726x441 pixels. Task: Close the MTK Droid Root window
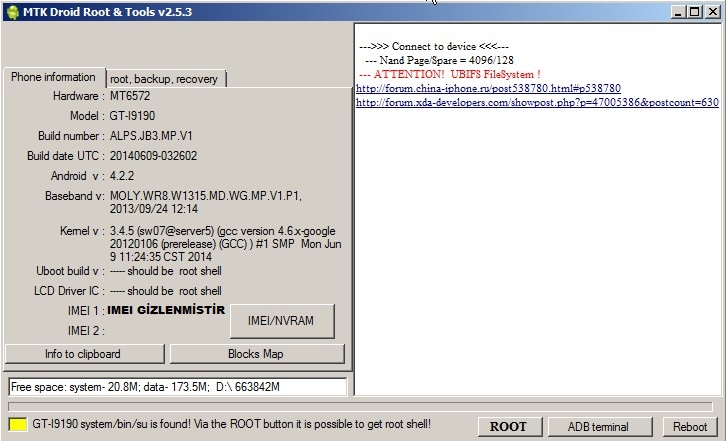[x=711, y=12]
